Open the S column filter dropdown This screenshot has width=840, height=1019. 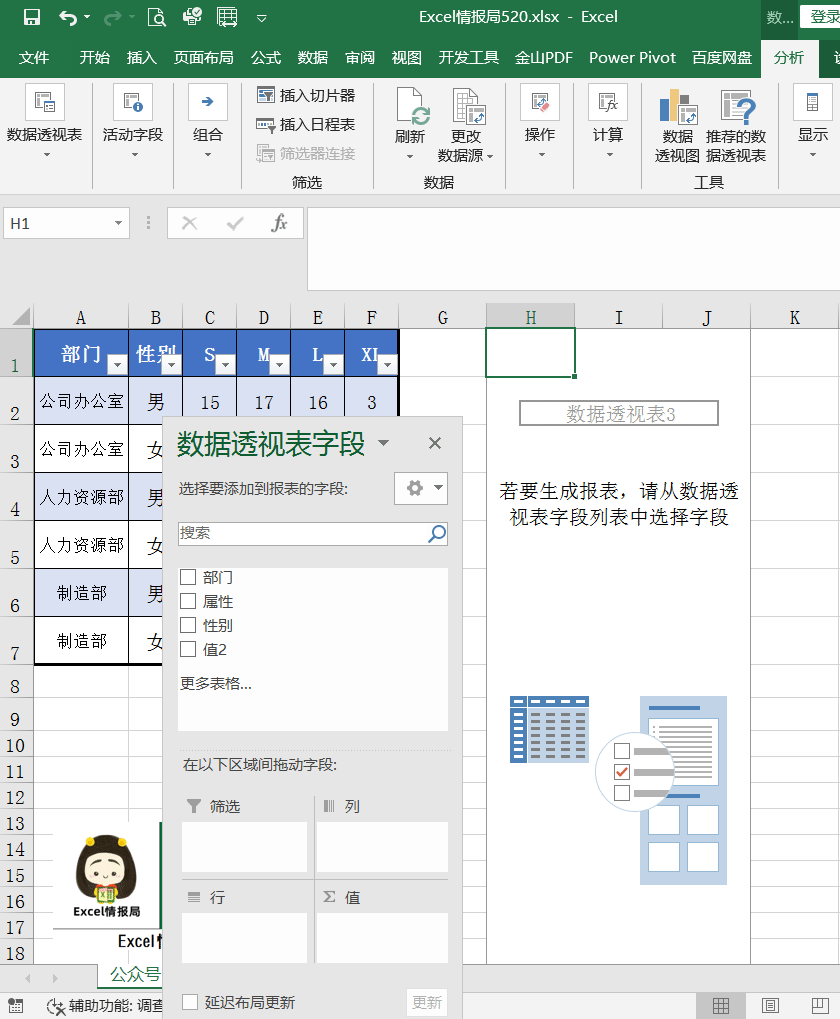225,365
